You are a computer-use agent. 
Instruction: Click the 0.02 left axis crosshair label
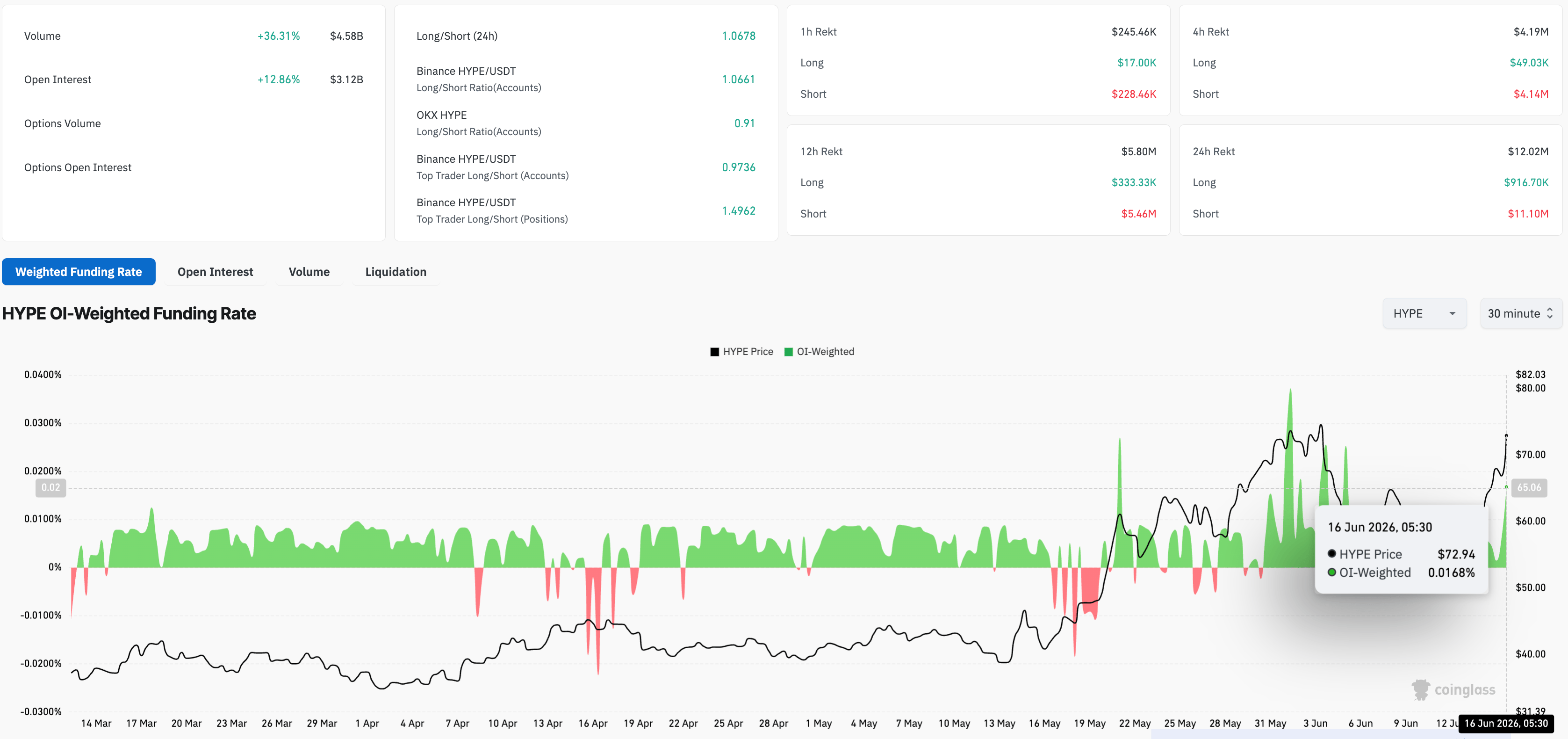50,487
